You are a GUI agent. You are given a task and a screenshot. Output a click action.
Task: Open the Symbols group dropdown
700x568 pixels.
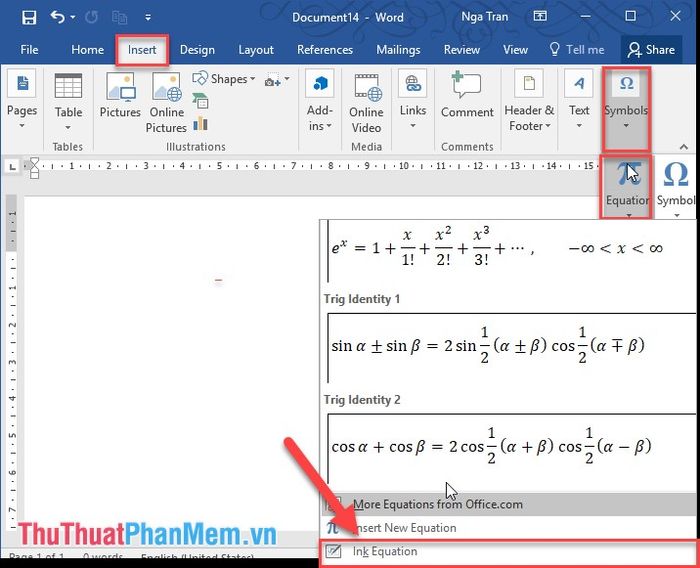(626, 109)
